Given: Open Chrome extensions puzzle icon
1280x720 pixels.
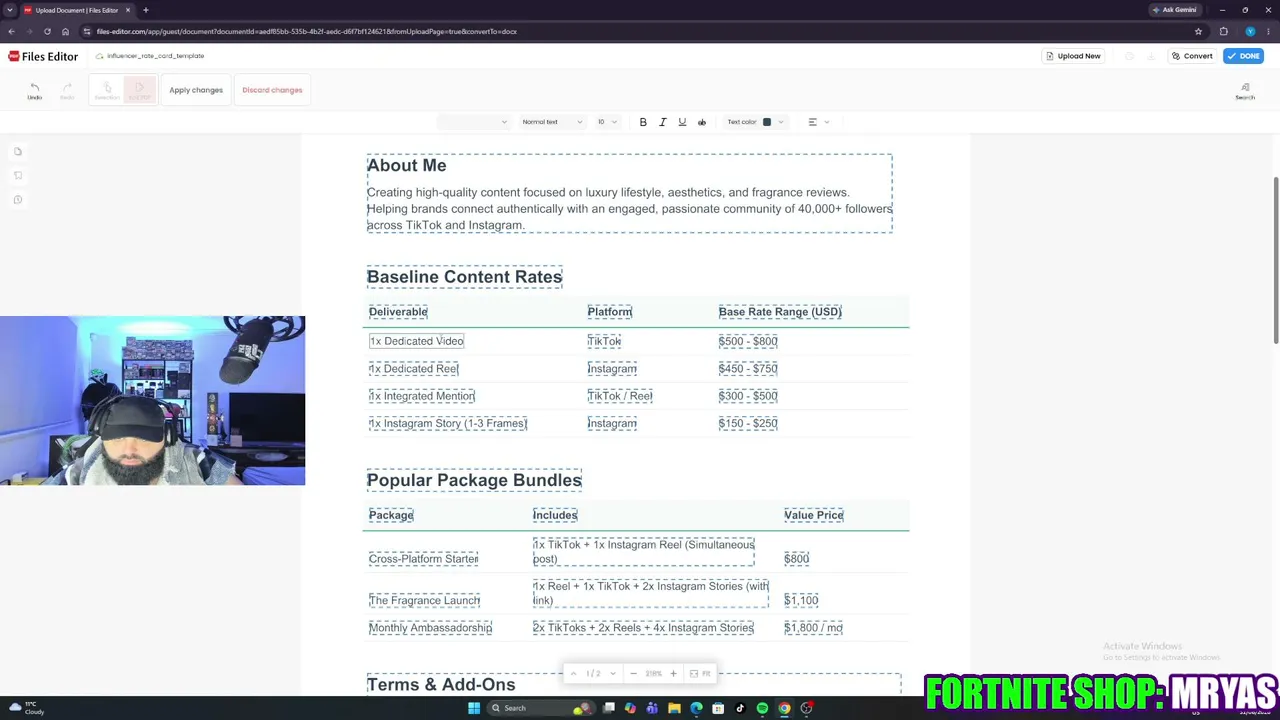Looking at the screenshot, I should pos(1223,31).
